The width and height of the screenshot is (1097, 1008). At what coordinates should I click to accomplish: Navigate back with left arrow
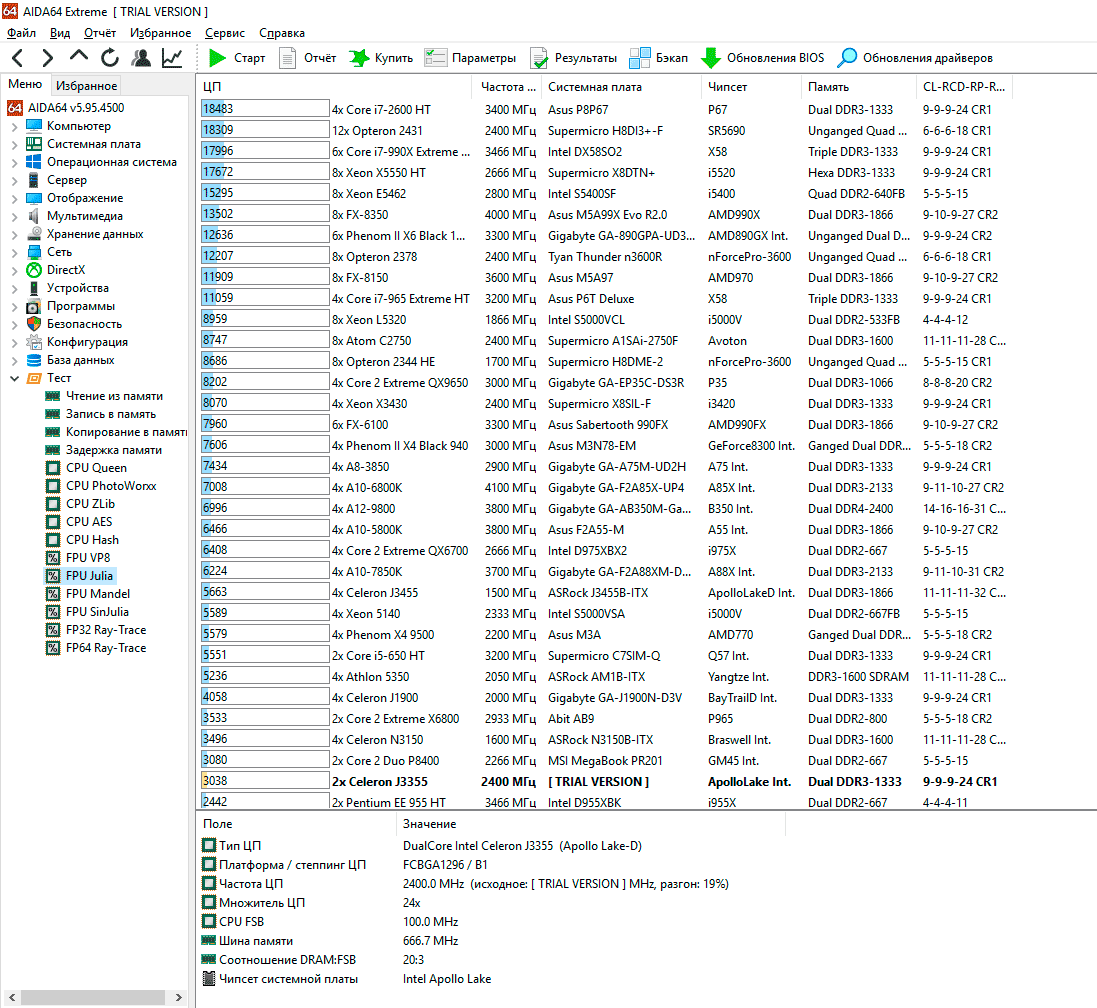(x=18, y=58)
